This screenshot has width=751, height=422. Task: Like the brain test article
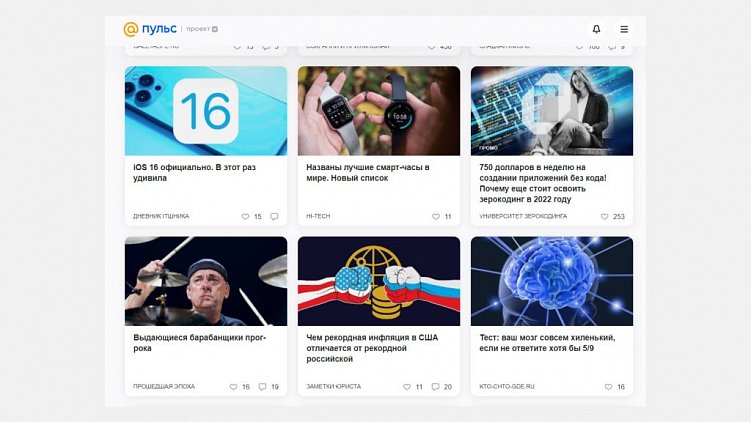[x=608, y=387]
